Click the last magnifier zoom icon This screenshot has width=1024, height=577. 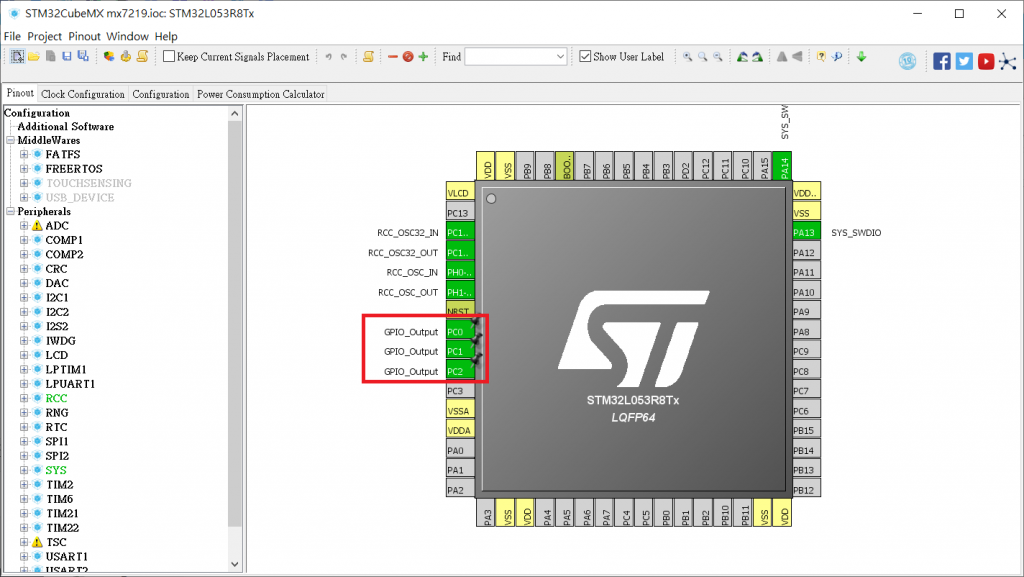point(718,57)
